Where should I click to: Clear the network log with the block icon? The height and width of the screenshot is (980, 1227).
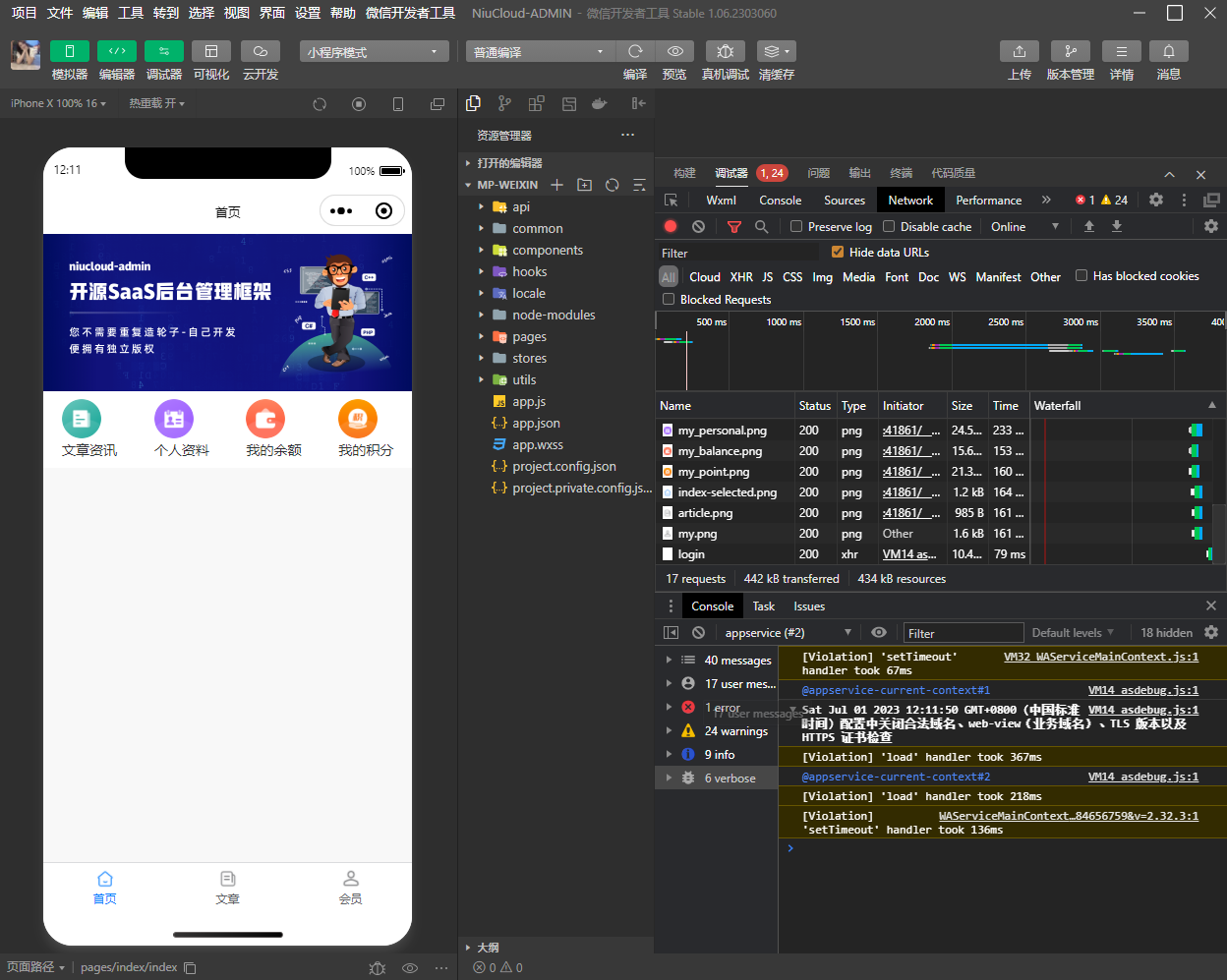[x=698, y=226]
